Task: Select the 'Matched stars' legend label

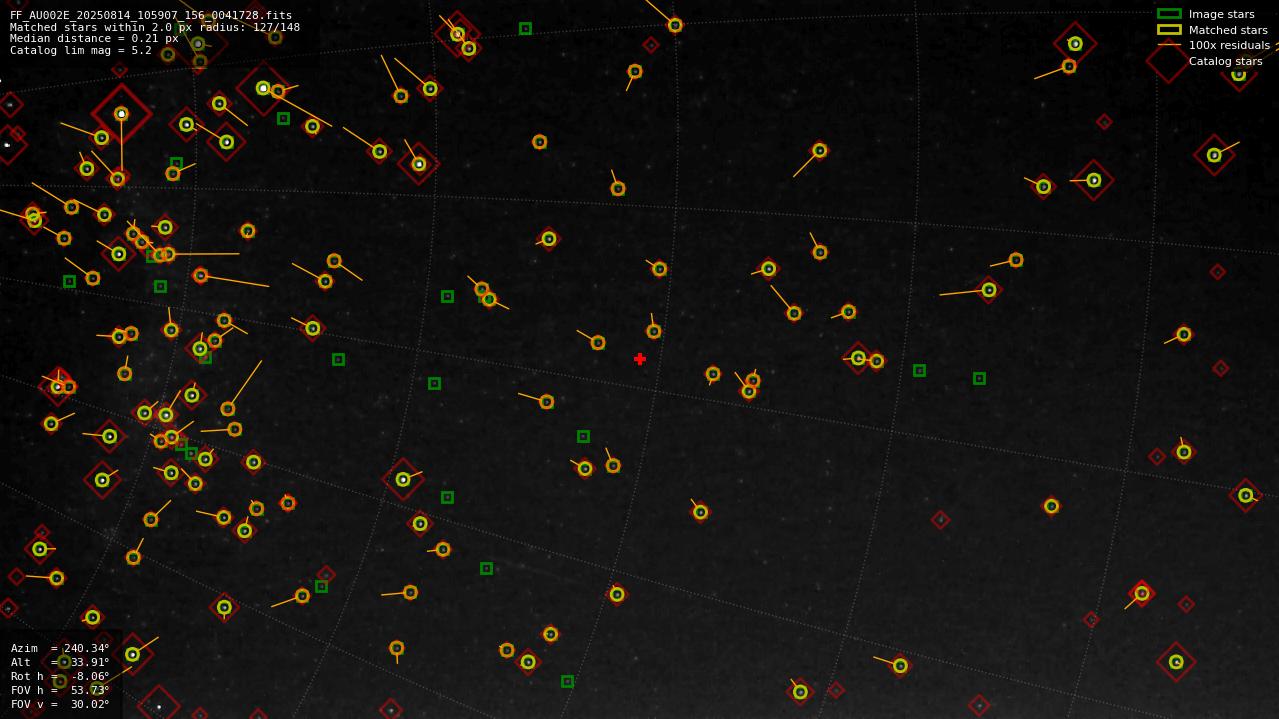Action: [x=1228, y=30]
